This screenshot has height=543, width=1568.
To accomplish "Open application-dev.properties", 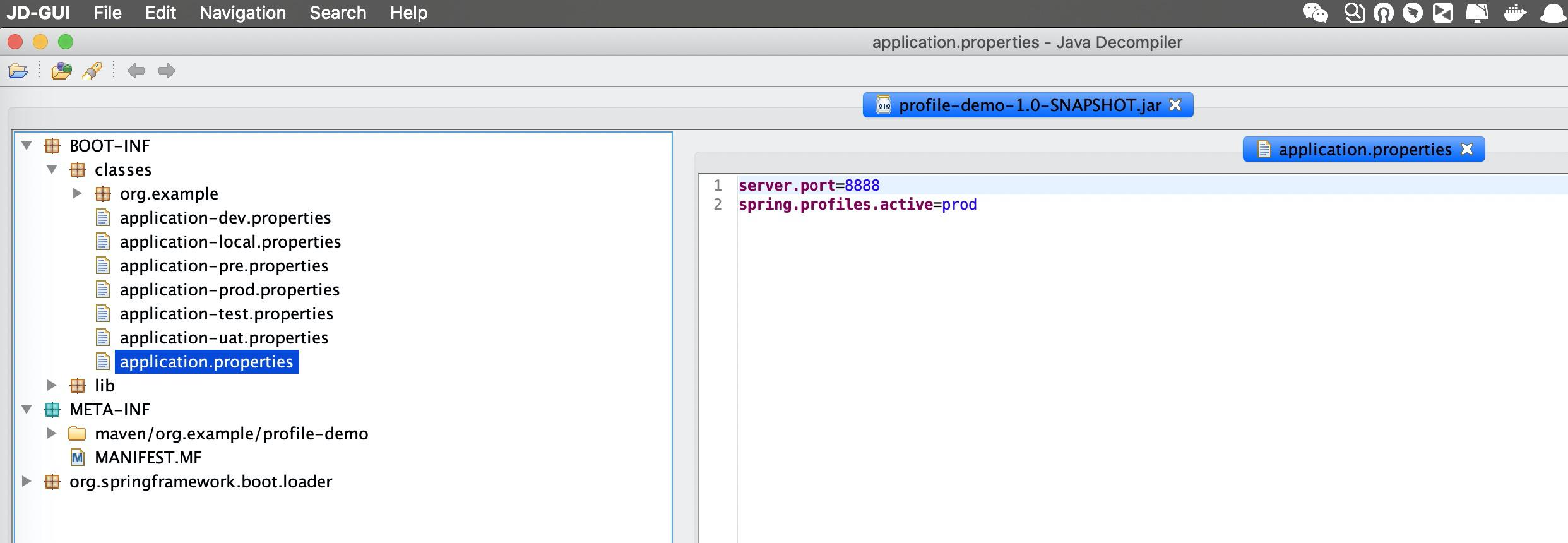I will [x=225, y=218].
